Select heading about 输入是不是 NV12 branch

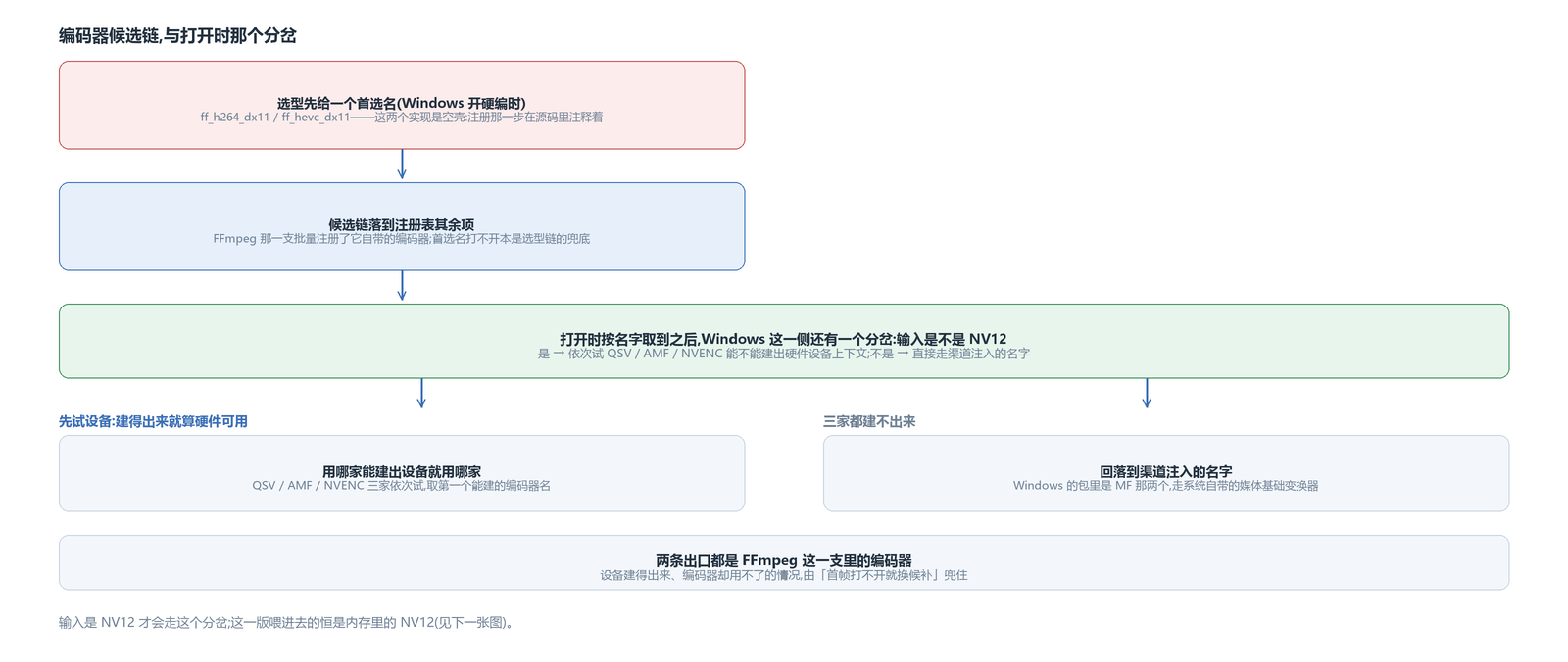[784, 339]
